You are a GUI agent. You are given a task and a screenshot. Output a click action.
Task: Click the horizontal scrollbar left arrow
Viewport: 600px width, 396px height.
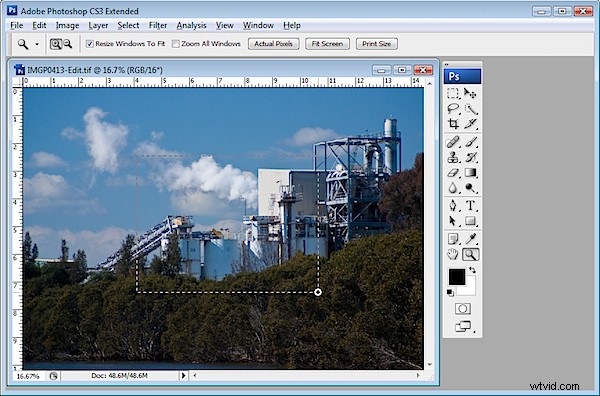point(195,376)
